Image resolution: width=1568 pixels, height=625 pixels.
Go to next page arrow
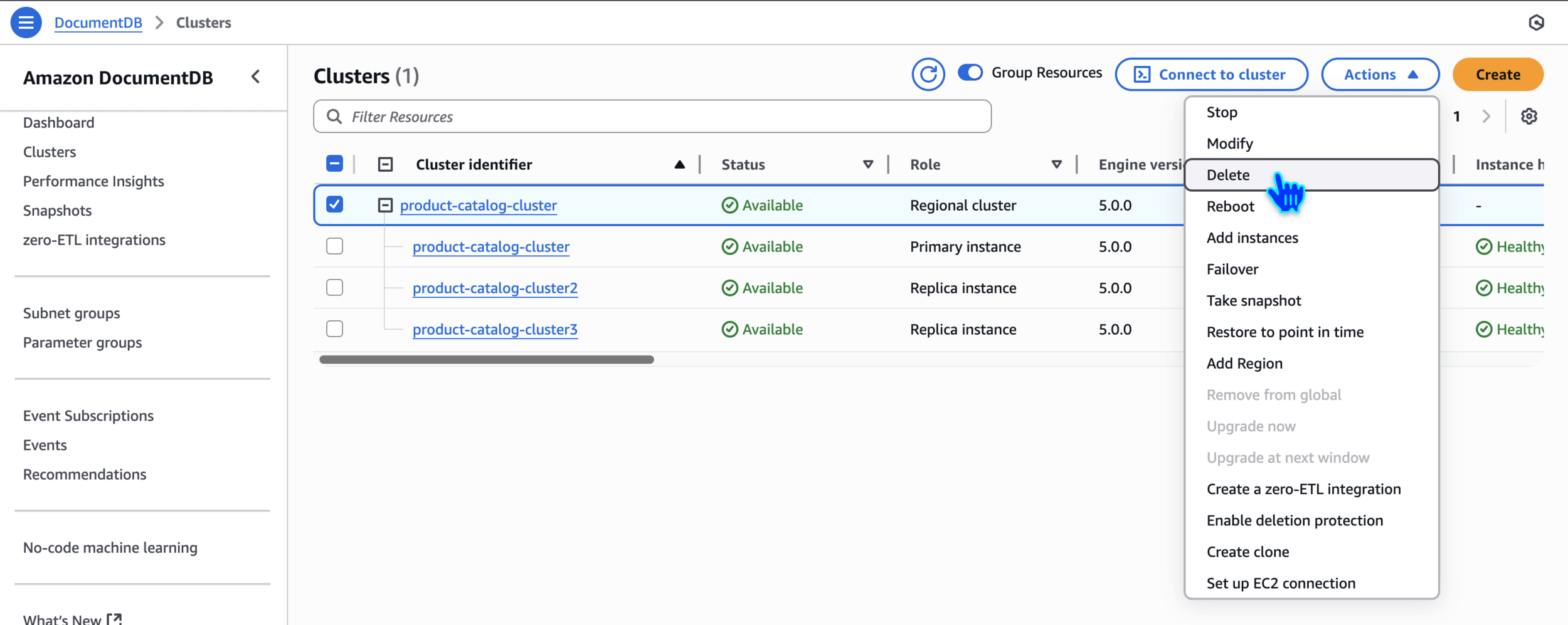[x=1486, y=116]
